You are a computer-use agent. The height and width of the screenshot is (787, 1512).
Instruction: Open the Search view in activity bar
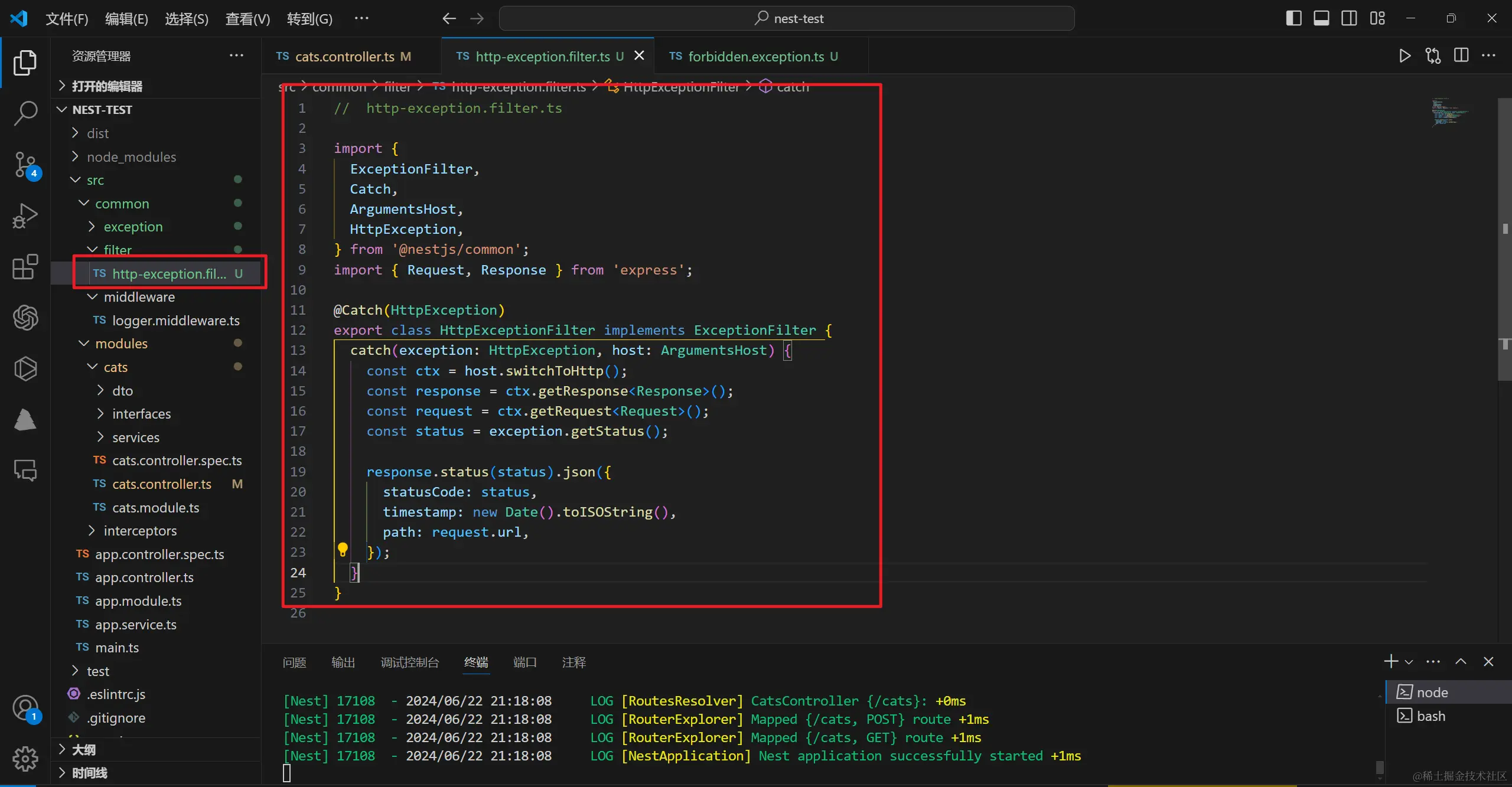coord(25,113)
